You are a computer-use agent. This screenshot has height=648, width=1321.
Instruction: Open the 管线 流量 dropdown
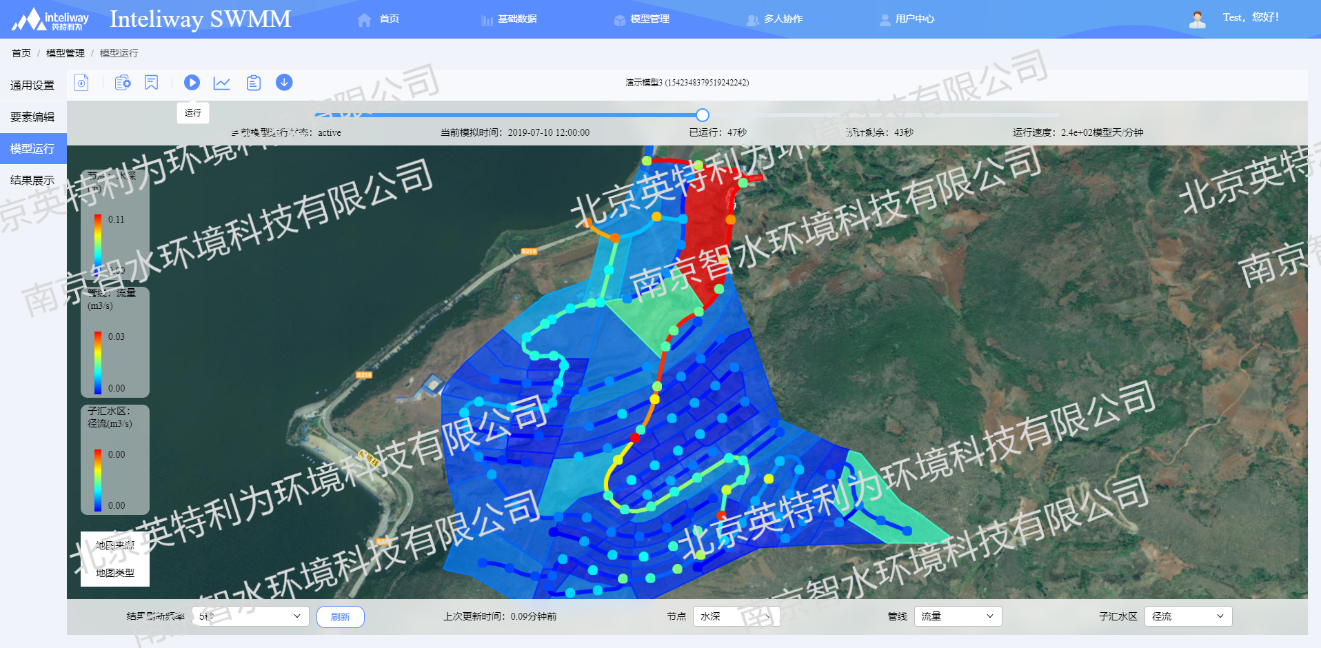(x=957, y=617)
